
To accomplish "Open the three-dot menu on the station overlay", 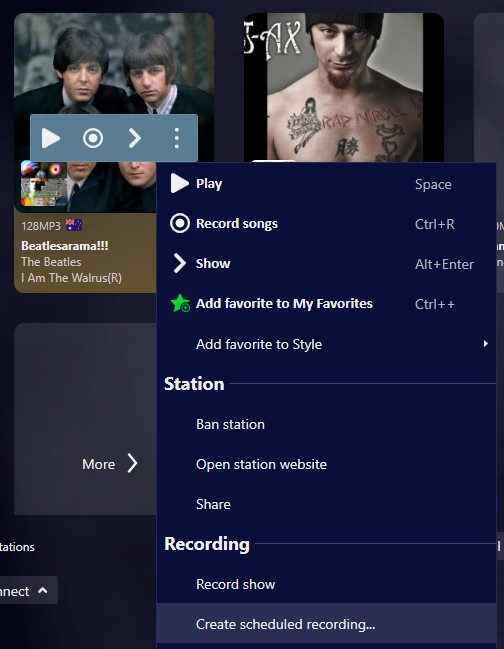I will click(177, 138).
